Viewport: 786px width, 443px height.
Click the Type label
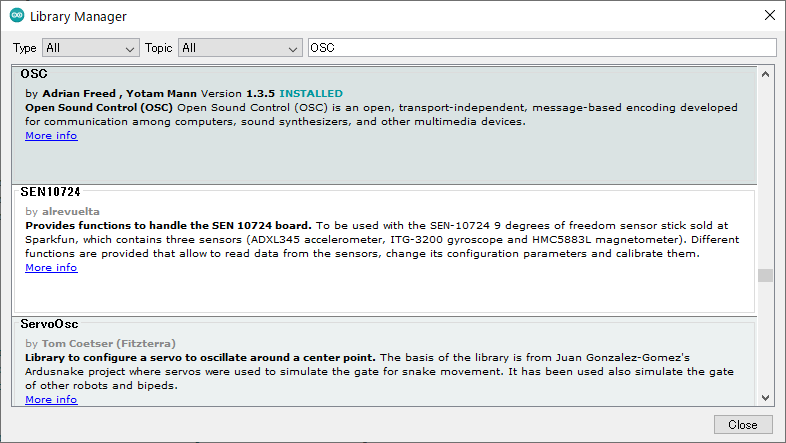[25, 48]
